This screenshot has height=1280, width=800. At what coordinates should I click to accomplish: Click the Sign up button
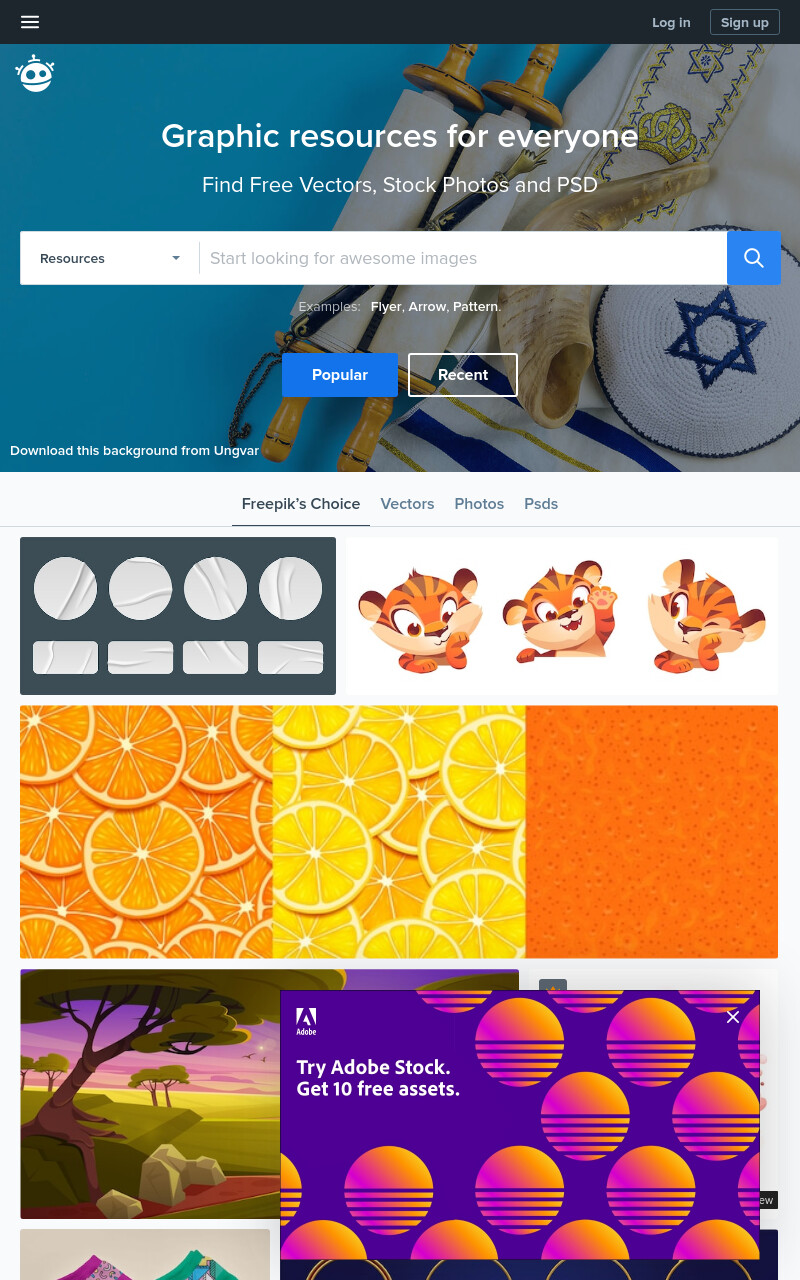(x=745, y=22)
